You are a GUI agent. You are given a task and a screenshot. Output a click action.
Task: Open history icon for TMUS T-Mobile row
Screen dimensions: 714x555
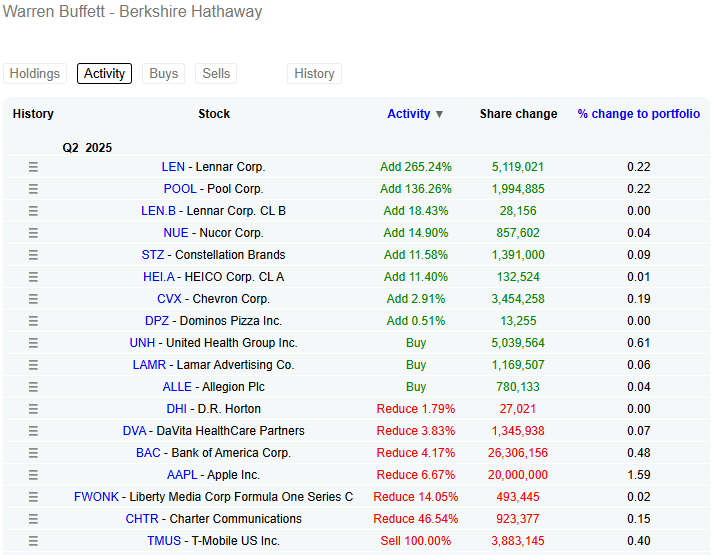[x=33, y=541]
